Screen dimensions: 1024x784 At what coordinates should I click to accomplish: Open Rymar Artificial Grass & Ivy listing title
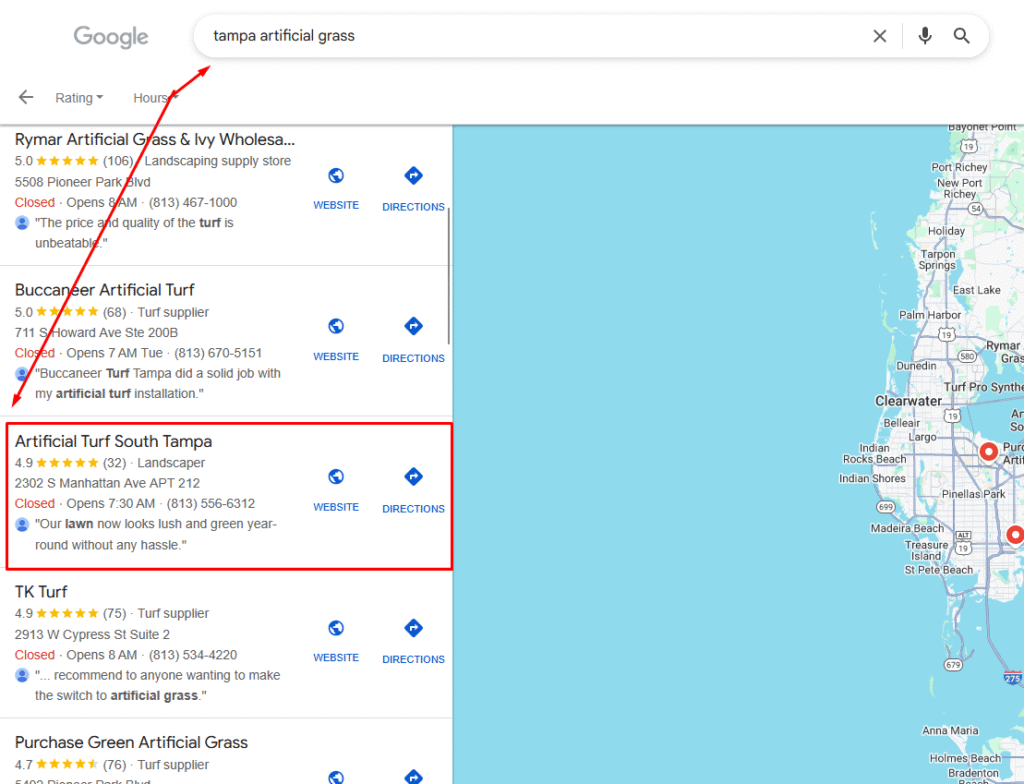pos(155,140)
